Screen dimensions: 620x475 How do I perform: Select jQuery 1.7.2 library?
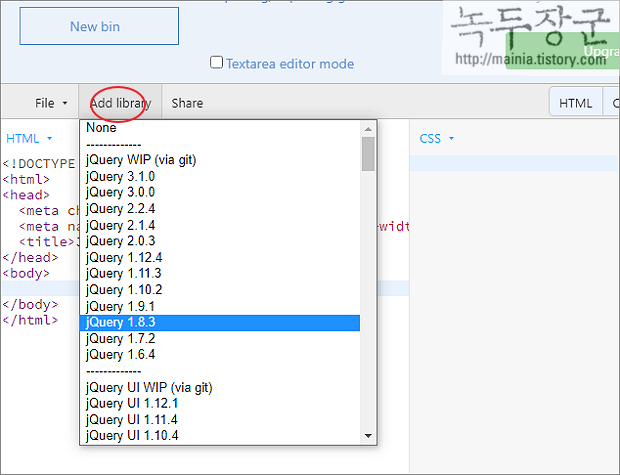(220, 339)
